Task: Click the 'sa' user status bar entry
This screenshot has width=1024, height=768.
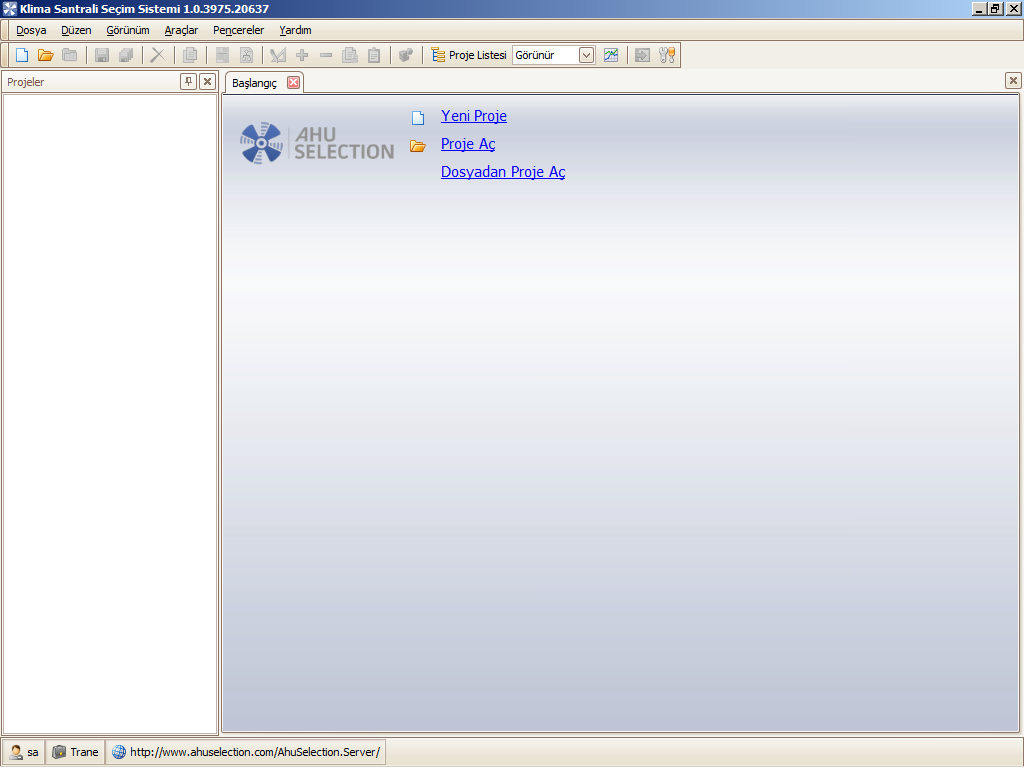Action: 25,752
